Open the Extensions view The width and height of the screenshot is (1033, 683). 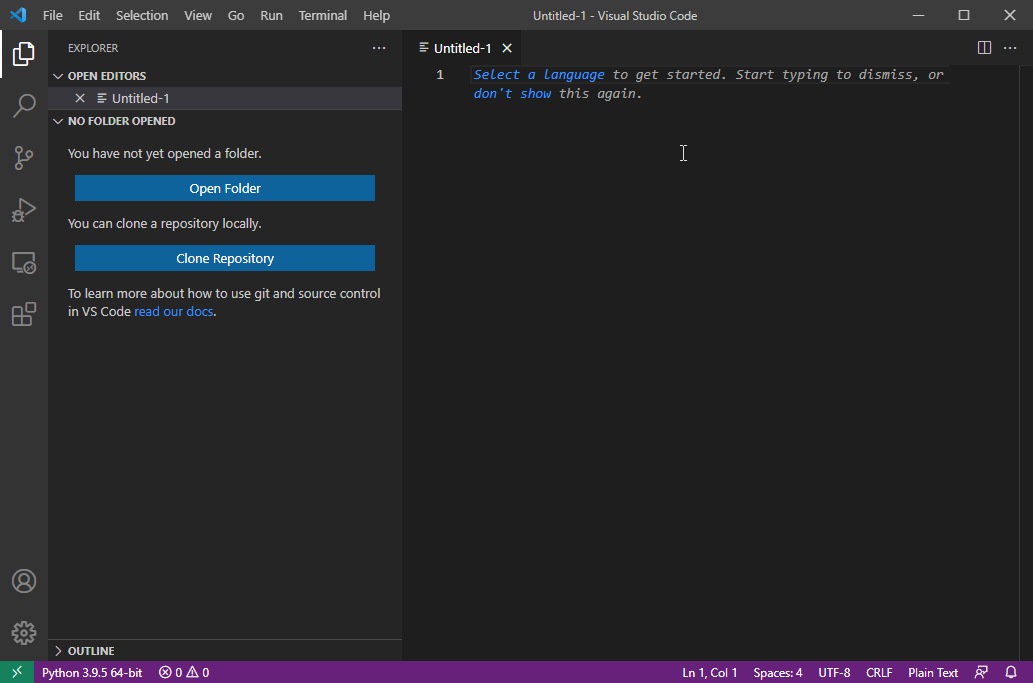[x=24, y=315]
